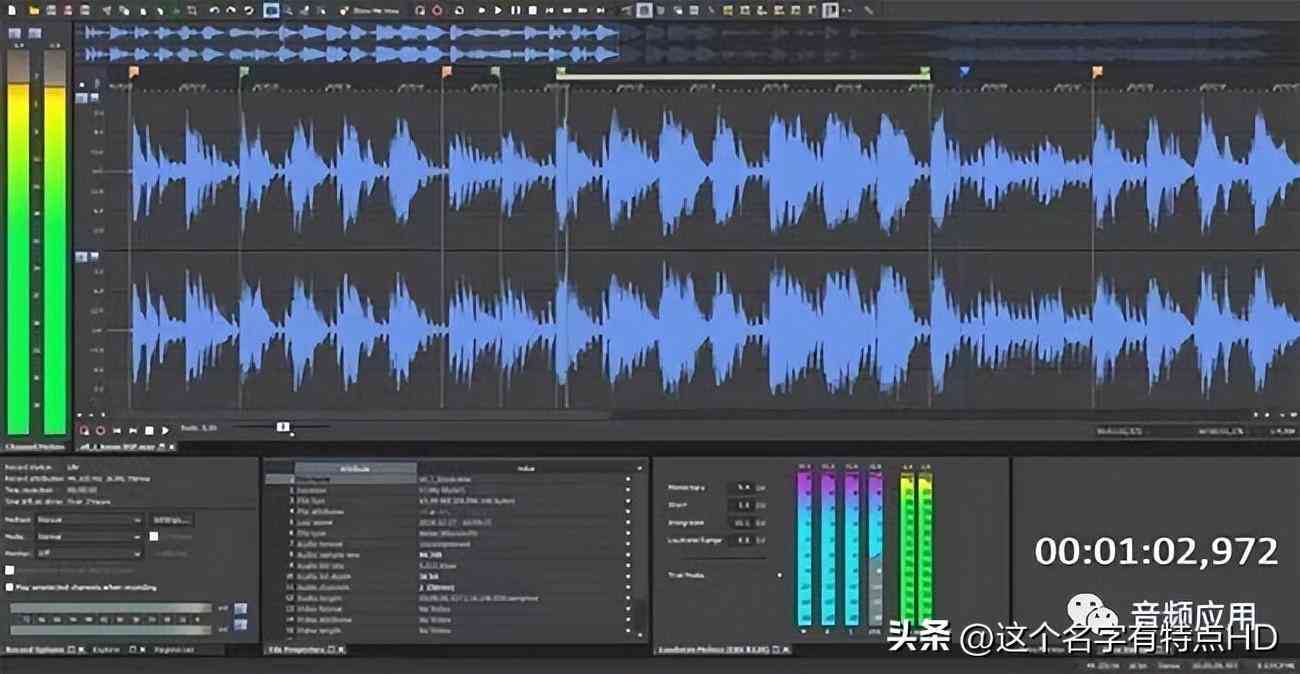Select the Audio sample rate row
Screen dimensions: 1300x674
[x=452, y=555]
